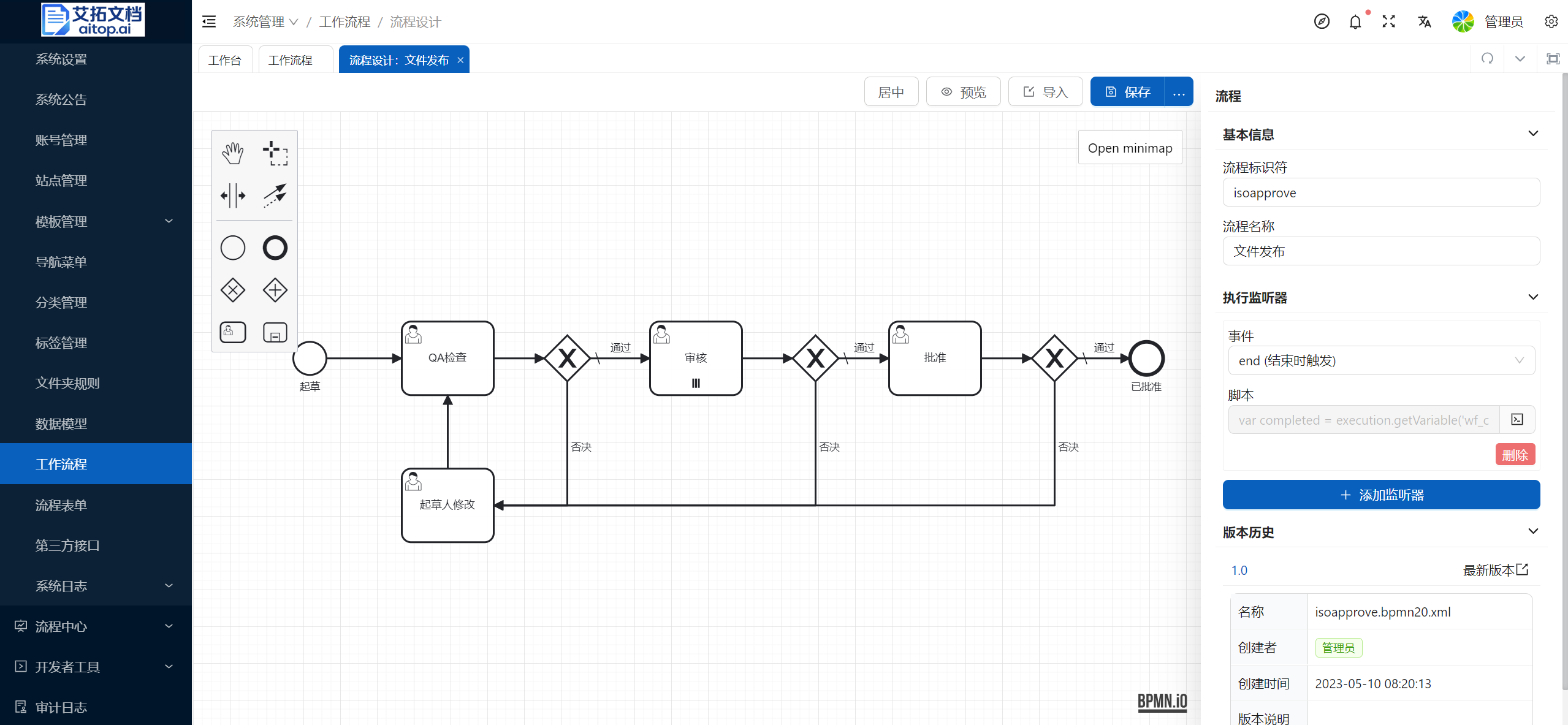Toggle fullscreen mode in header

pos(1389,22)
